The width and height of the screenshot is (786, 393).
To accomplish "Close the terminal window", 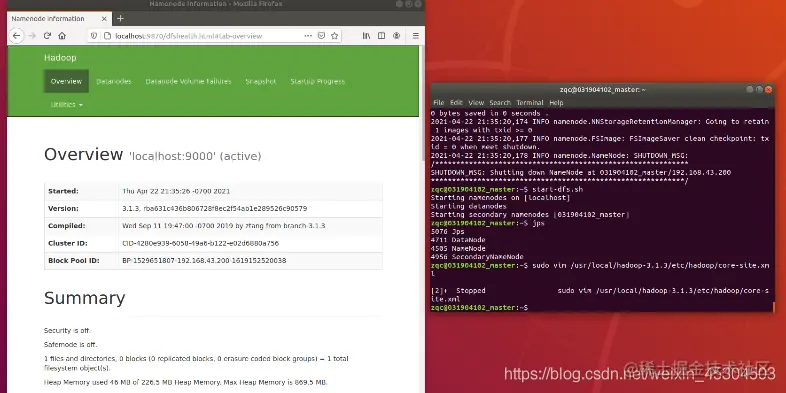I will (x=768, y=89).
